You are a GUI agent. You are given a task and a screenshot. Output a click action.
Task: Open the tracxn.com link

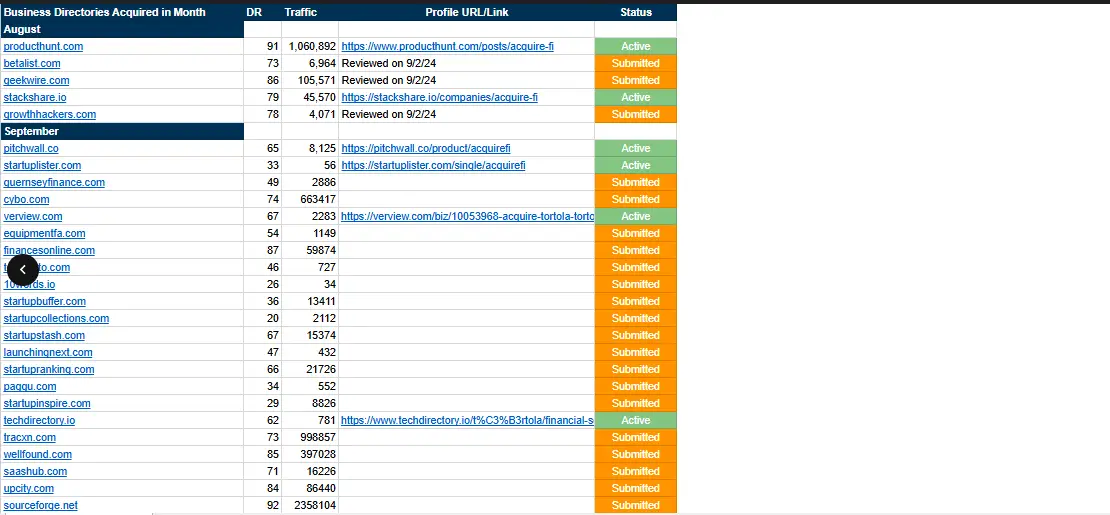pyautogui.click(x=30, y=437)
